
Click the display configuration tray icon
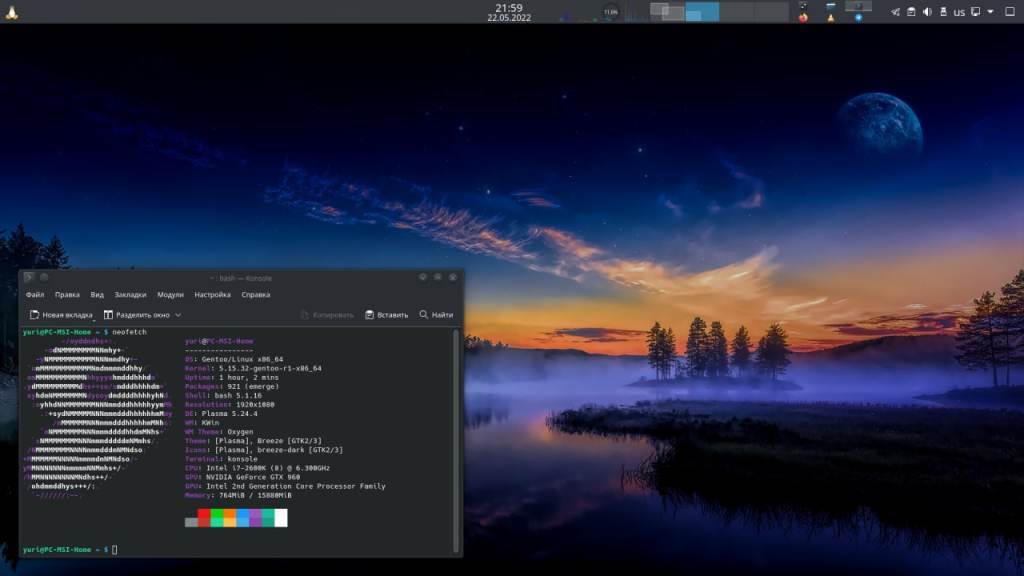(x=975, y=12)
